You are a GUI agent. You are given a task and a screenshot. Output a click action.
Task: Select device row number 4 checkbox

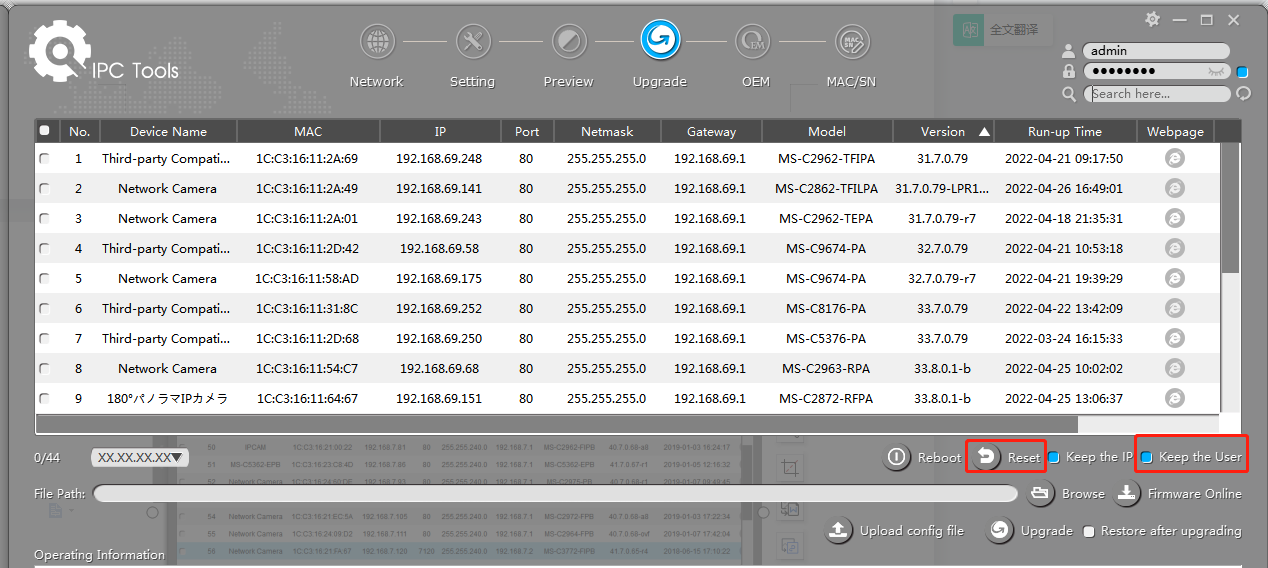coord(44,248)
